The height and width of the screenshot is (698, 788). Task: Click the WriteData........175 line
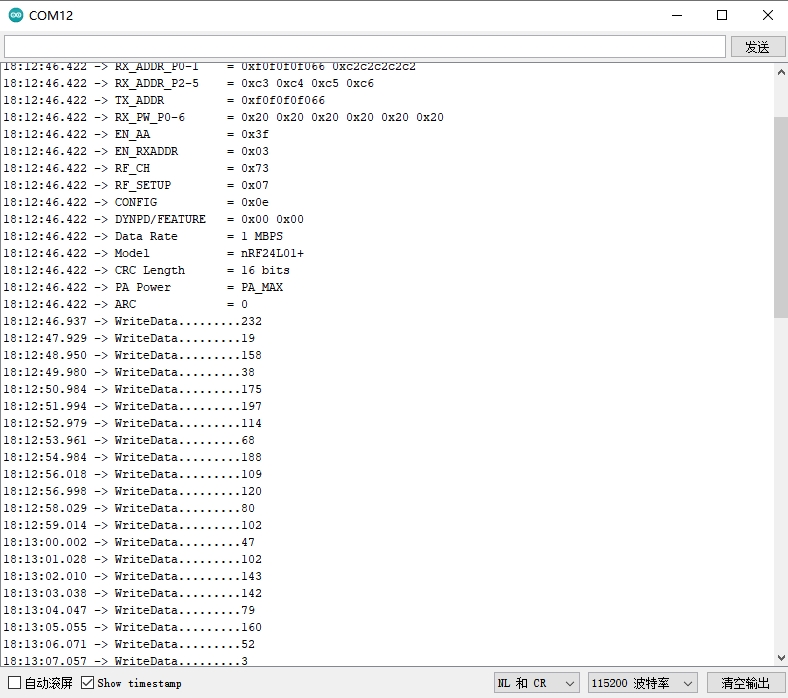tap(133, 389)
